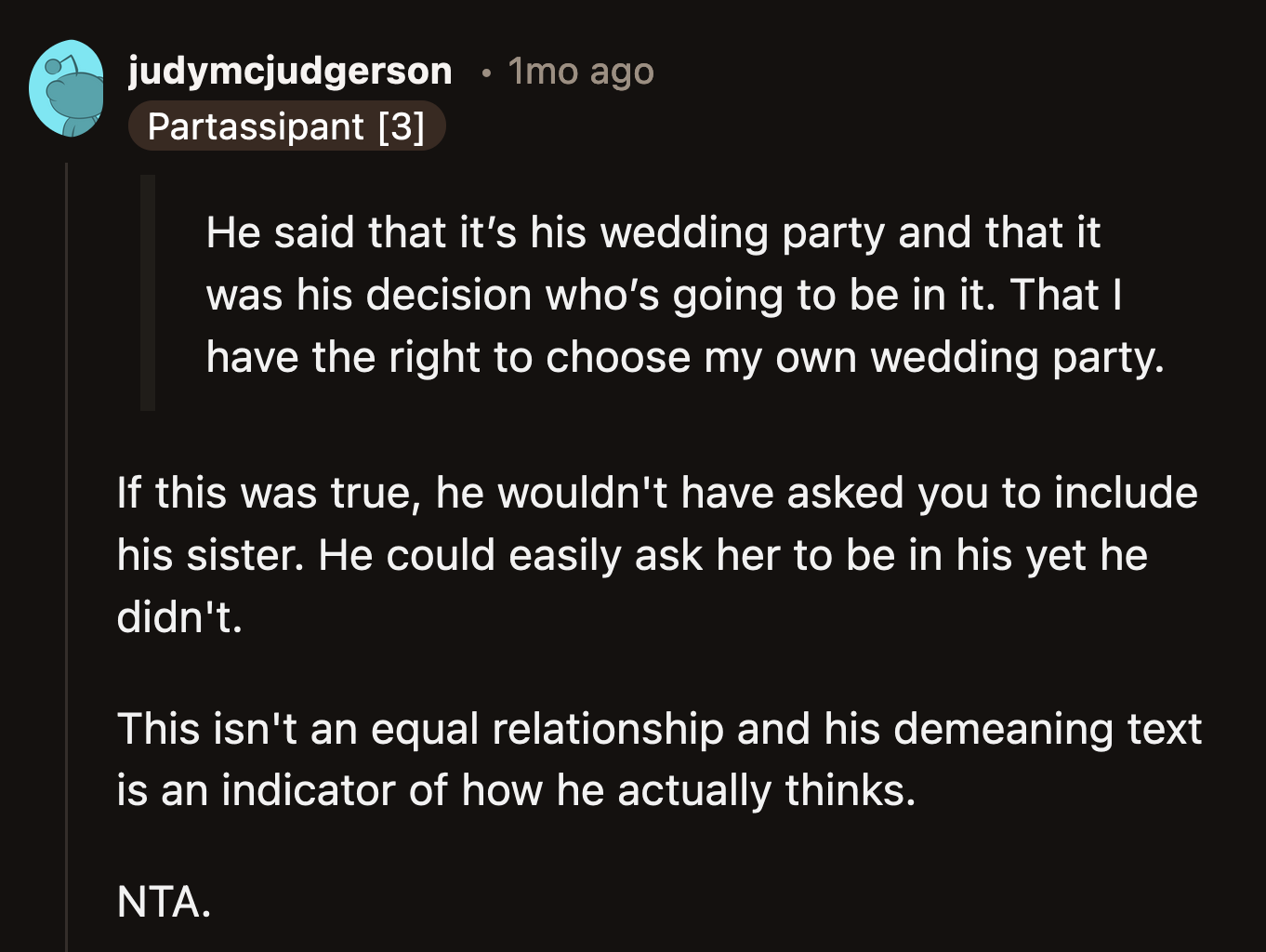Click the quote bar beside blockquote text
The image size is (1266, 952).
[149, 290]
